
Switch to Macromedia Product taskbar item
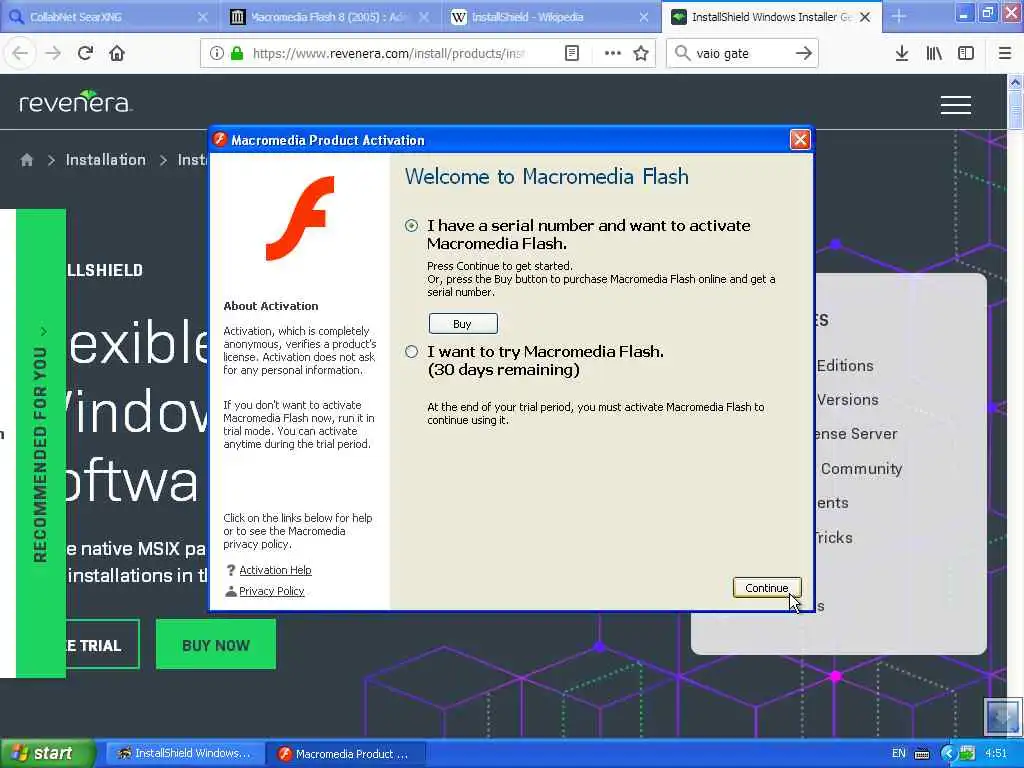(347, 753)
